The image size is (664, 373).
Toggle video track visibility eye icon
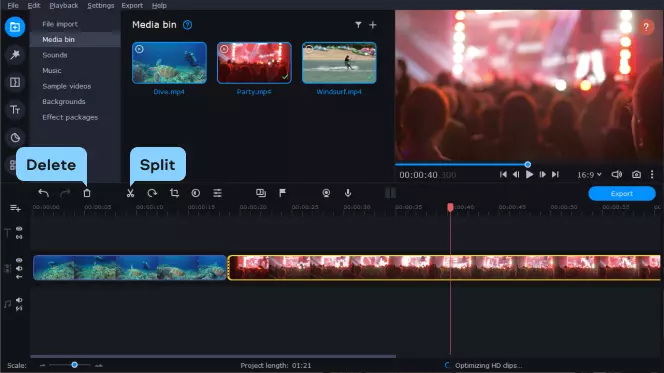(19, 260)
